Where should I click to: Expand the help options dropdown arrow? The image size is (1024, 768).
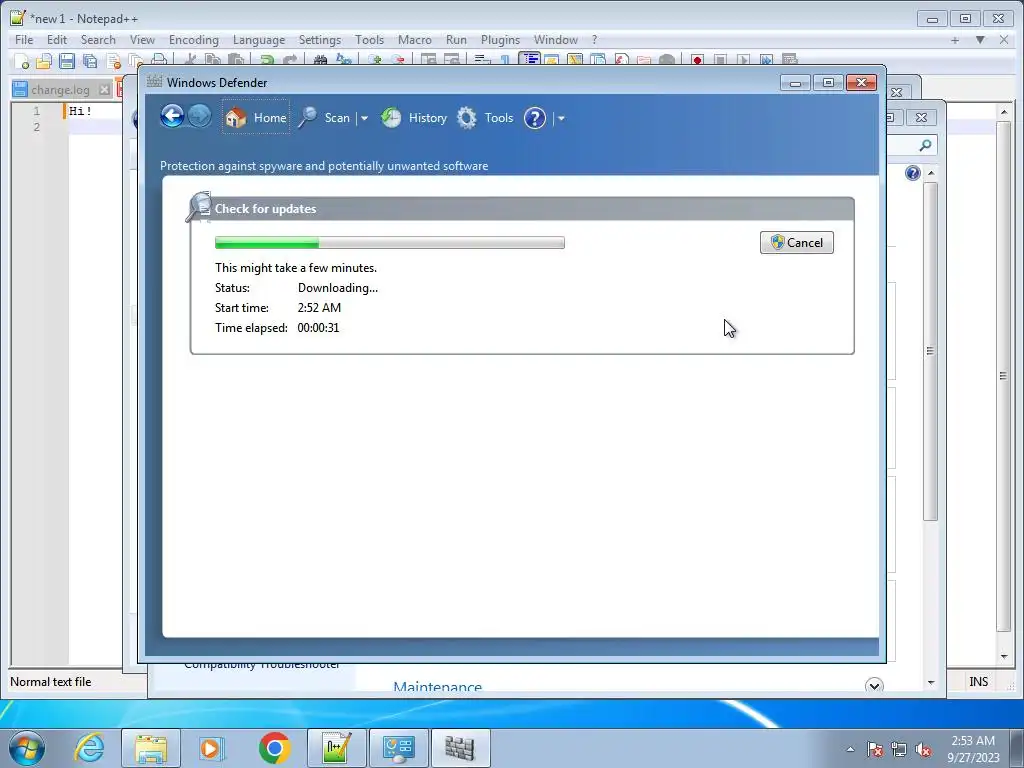pyautogui.click(x=561, y=118)
